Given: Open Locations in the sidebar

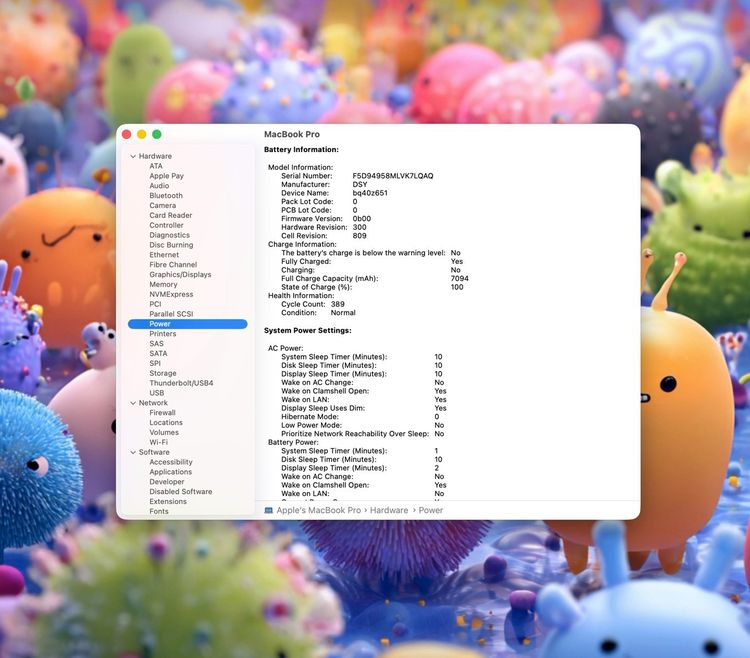Looking at the screenshot, I should (x=166, y=423).
